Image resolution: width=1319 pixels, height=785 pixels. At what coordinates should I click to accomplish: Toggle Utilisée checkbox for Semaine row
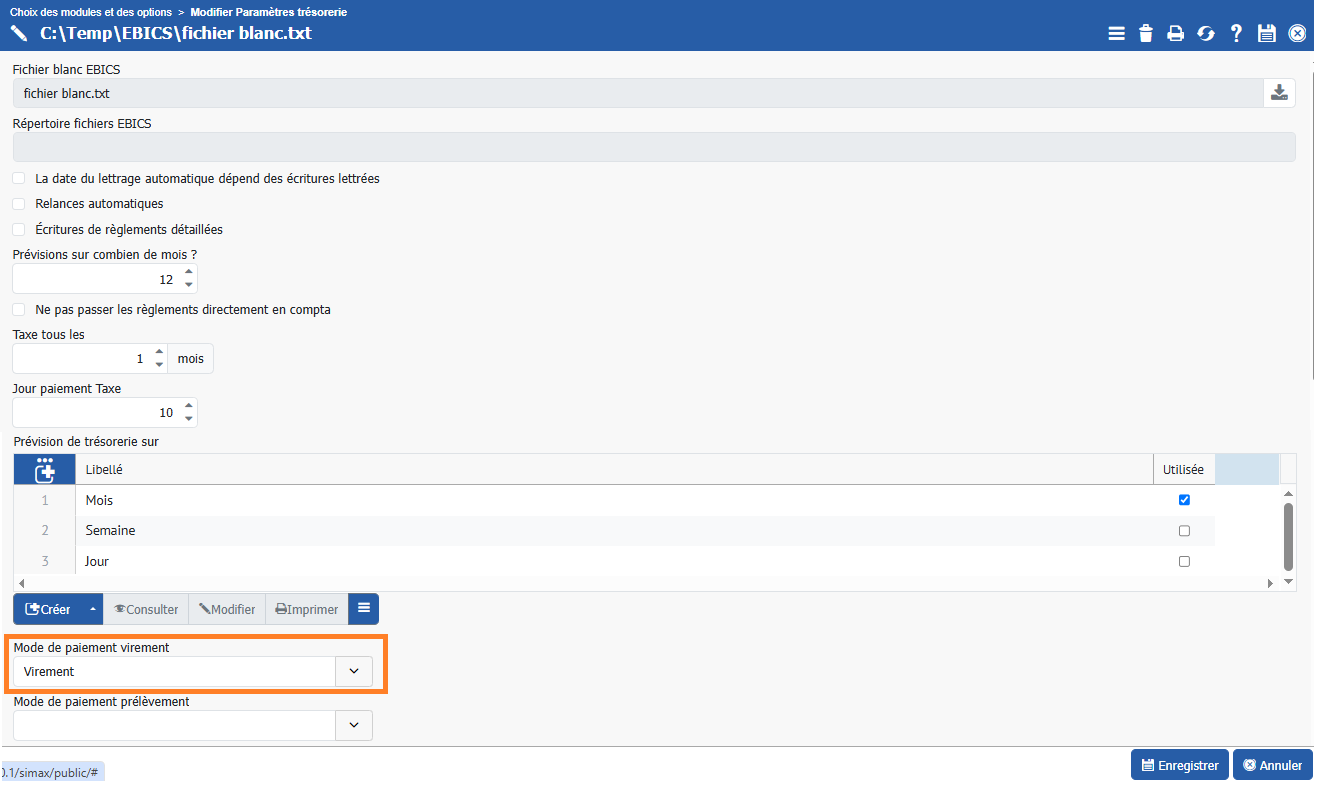(x=1184, y=531)
